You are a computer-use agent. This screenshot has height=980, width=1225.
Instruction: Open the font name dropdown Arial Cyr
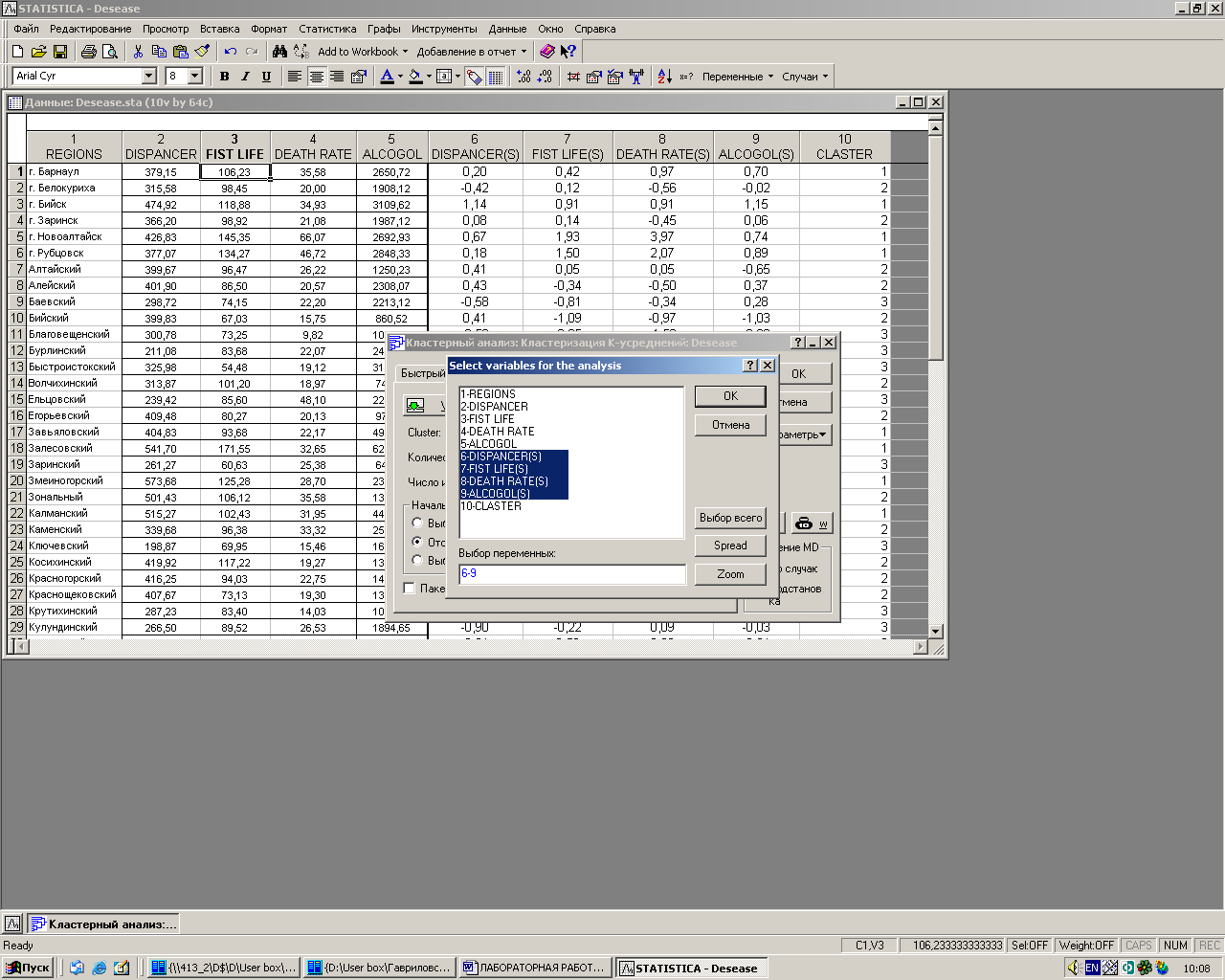148,77
